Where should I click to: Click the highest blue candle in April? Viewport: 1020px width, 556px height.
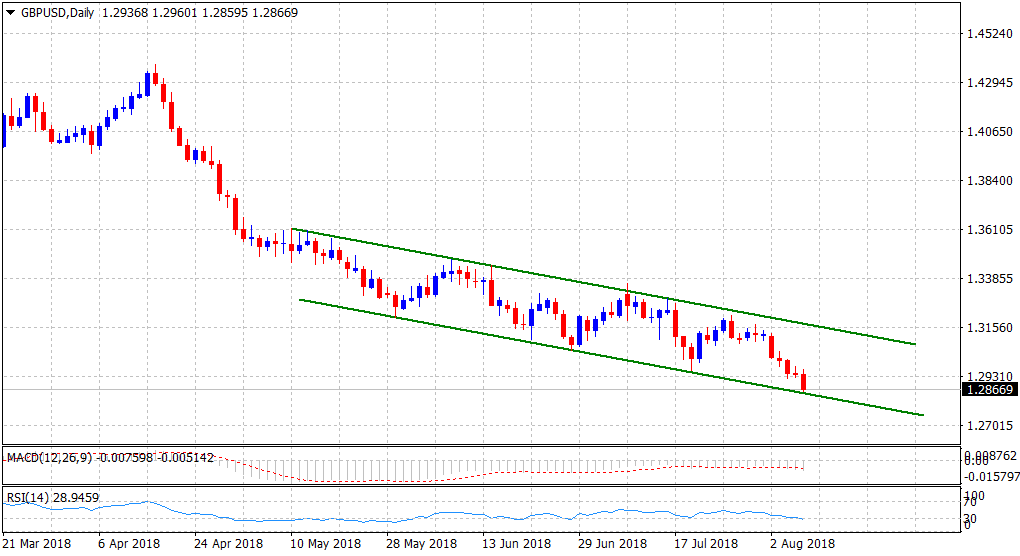(147, 83)
